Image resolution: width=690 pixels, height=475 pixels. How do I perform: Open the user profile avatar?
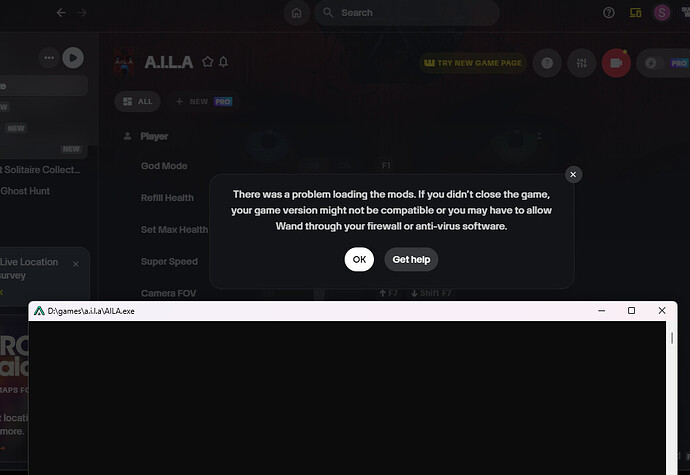662,13
